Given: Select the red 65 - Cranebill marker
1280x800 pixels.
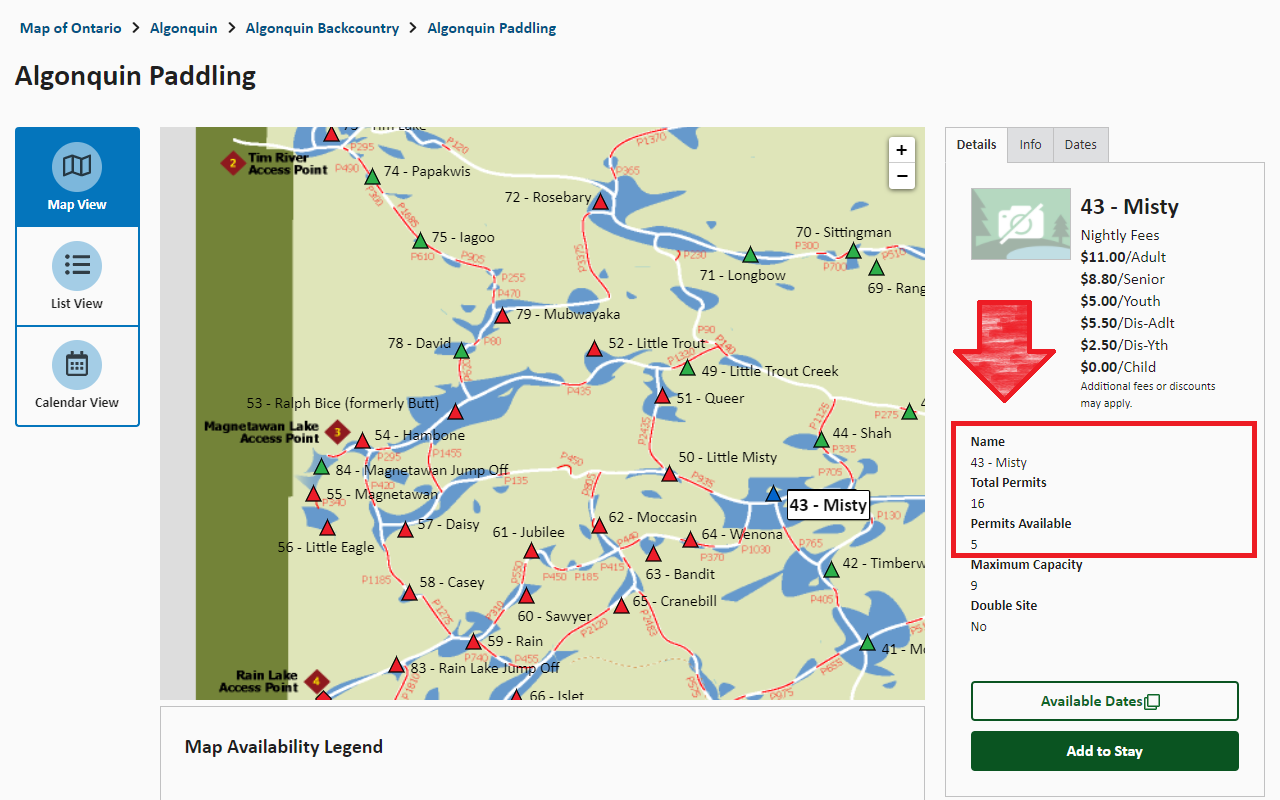Looking at the screenshot, I should tap(621, 605).
